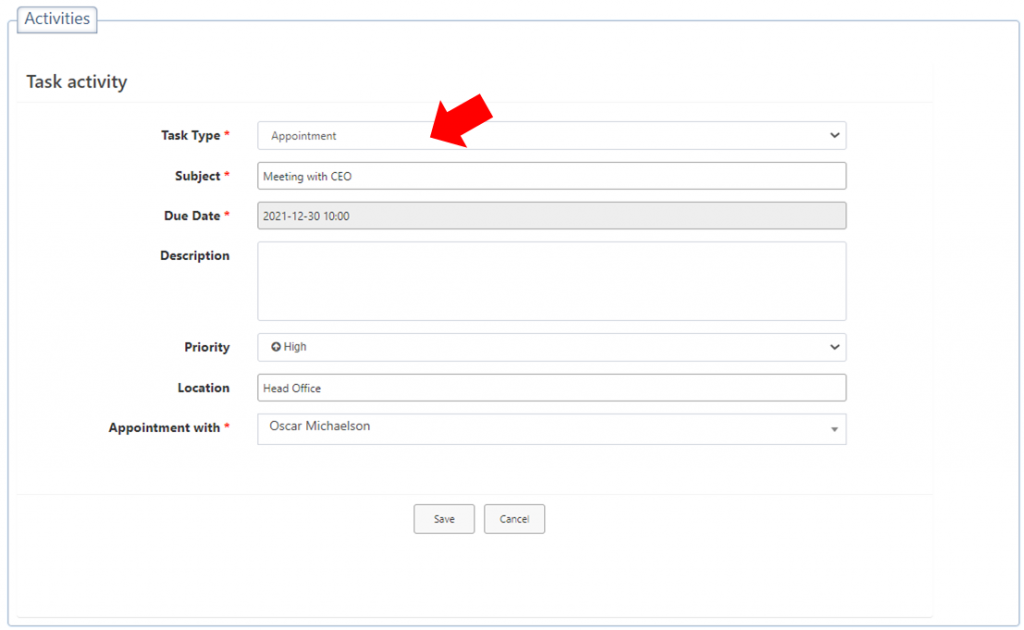This screenshot has height=630, width=1024.
Task: Click the Appointment with label
Action: coord(165,428)
